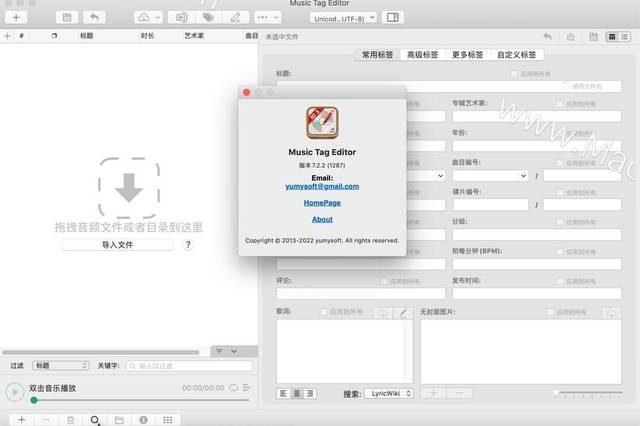The image size is (640, 426).
Task: Toggle apply-to-all checkbox for 分组
Action: point(560,222)
